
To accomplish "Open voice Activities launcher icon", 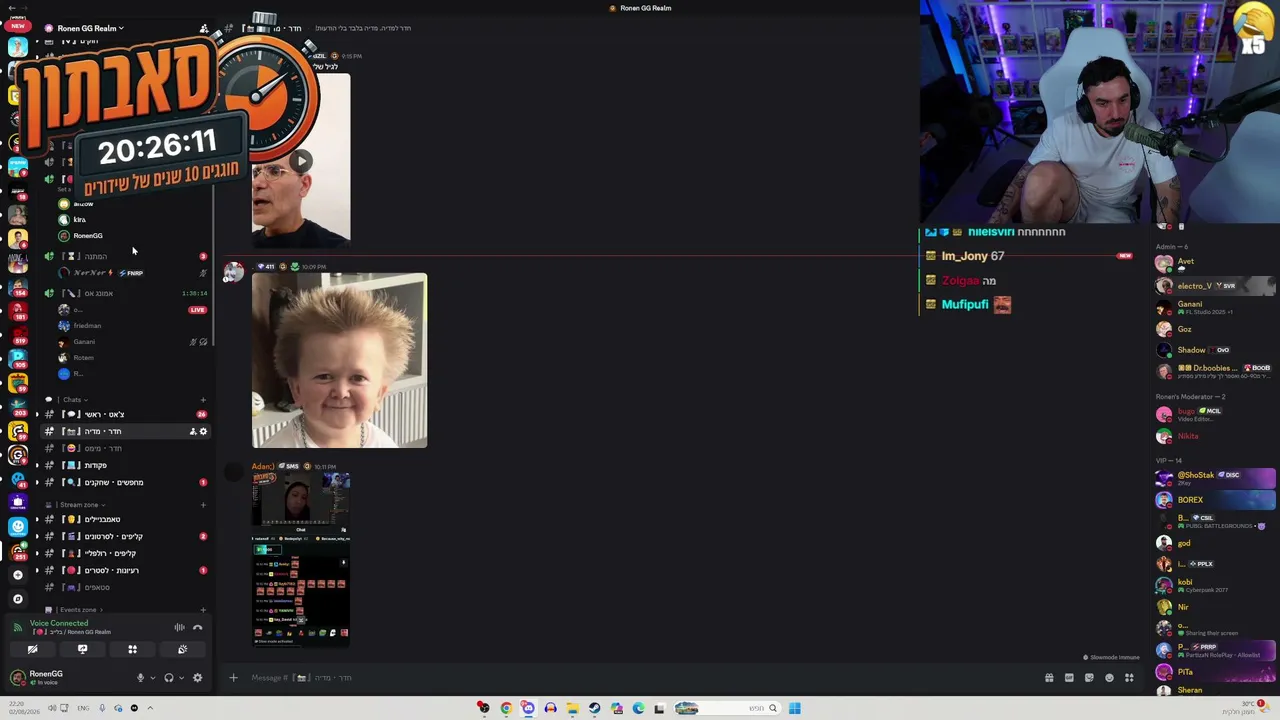I will point(132,649).
